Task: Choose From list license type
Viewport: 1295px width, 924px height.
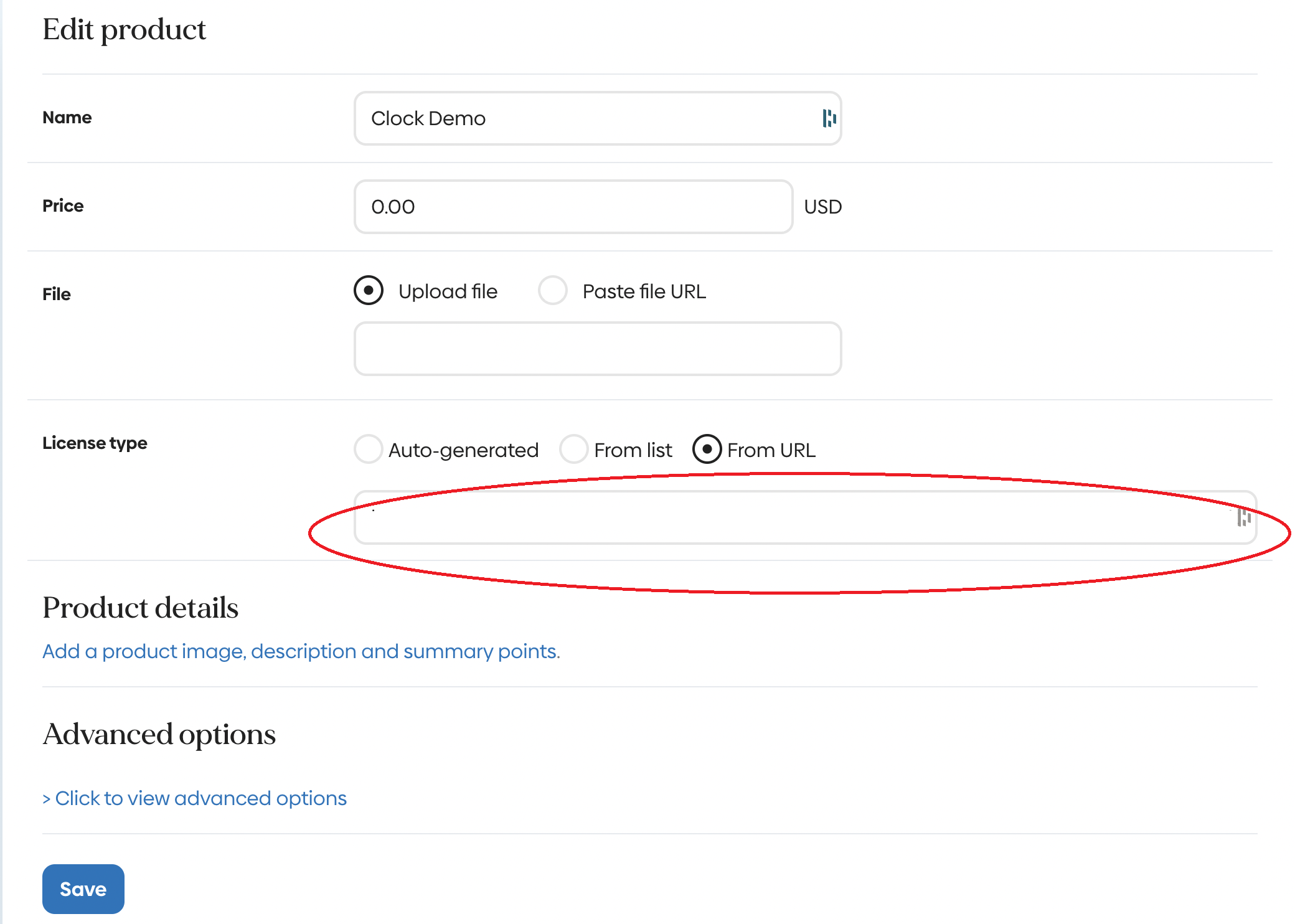Action: [x=573, y=449]
